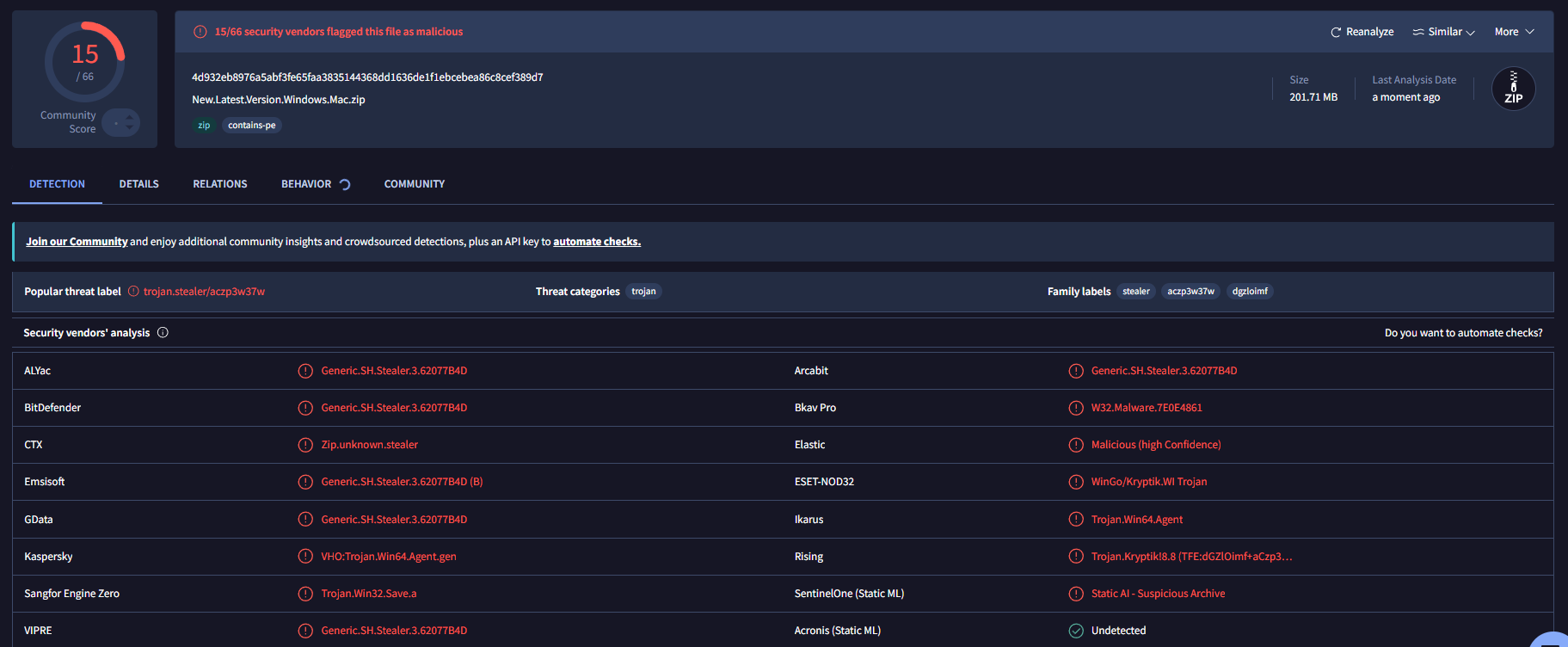Click the alert icon in the VIPRE row
Viewport: 1568px width, 647px height.
305,631
